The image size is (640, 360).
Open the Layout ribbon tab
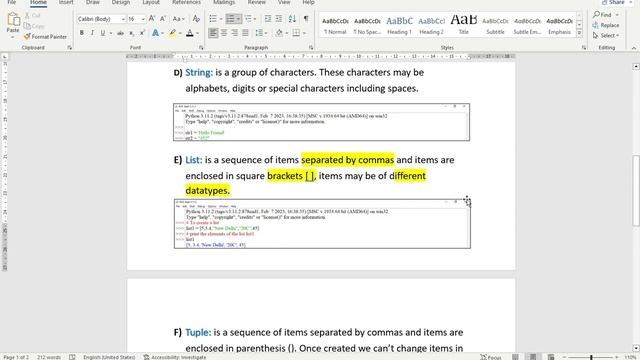tap(151, 2)
